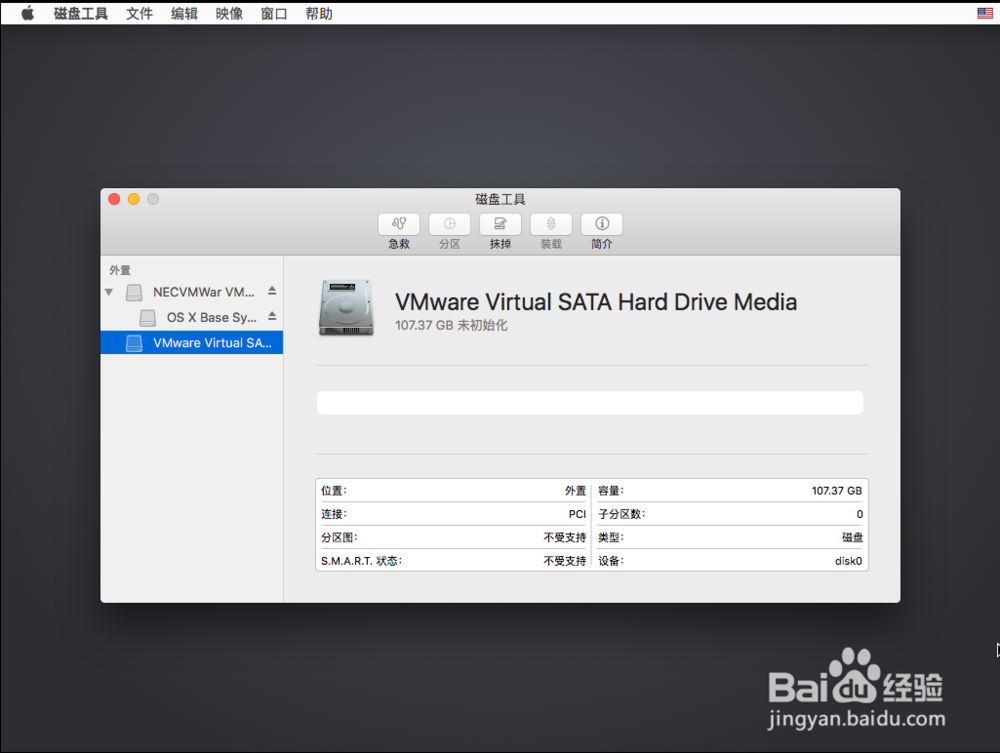Click the Info (简介) toolbar icon
This screenshot has width=1000, height=753.
(x=602, y=224)
